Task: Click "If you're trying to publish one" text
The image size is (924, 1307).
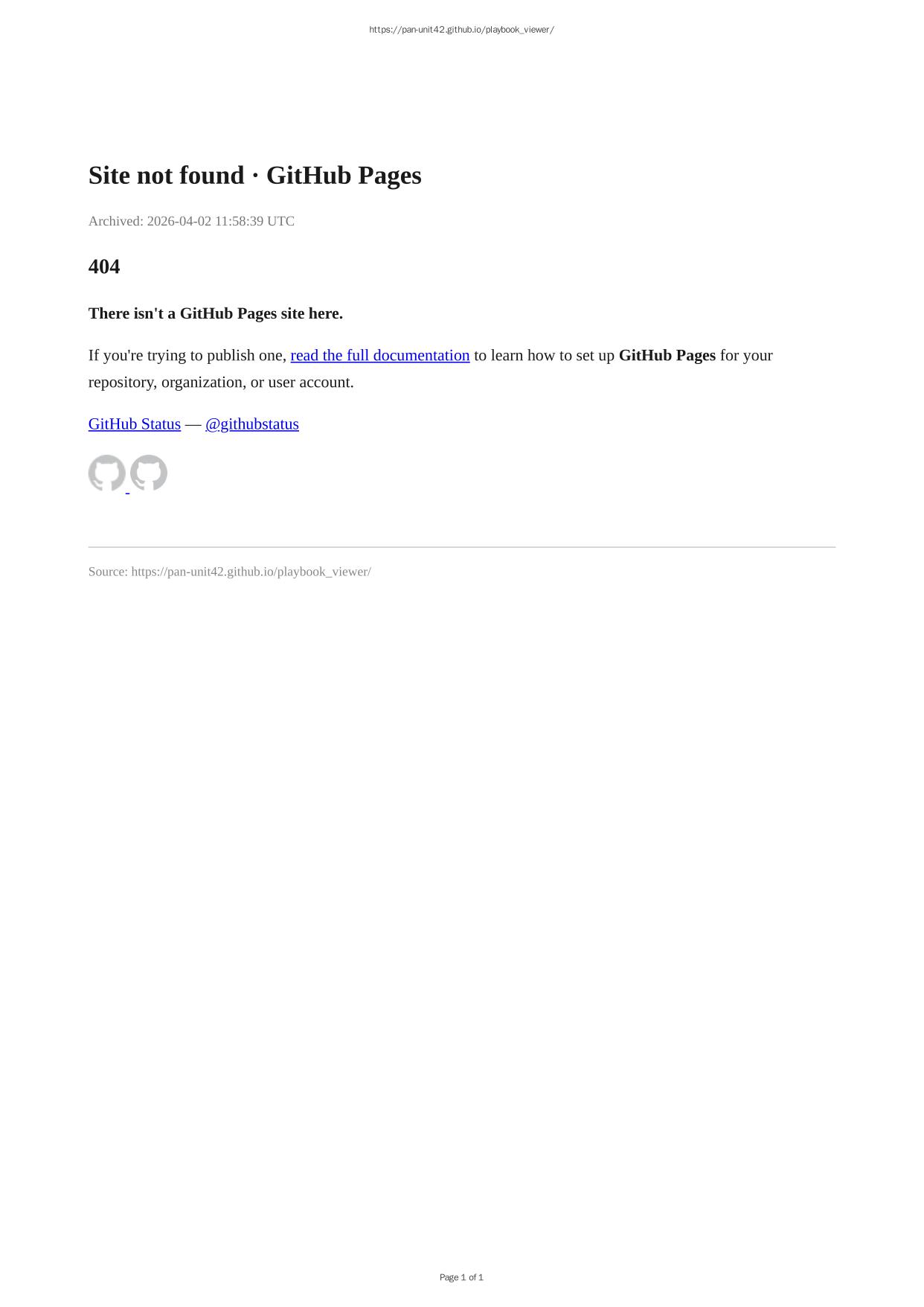Action: pyautogui.click(x=187, y=356)
